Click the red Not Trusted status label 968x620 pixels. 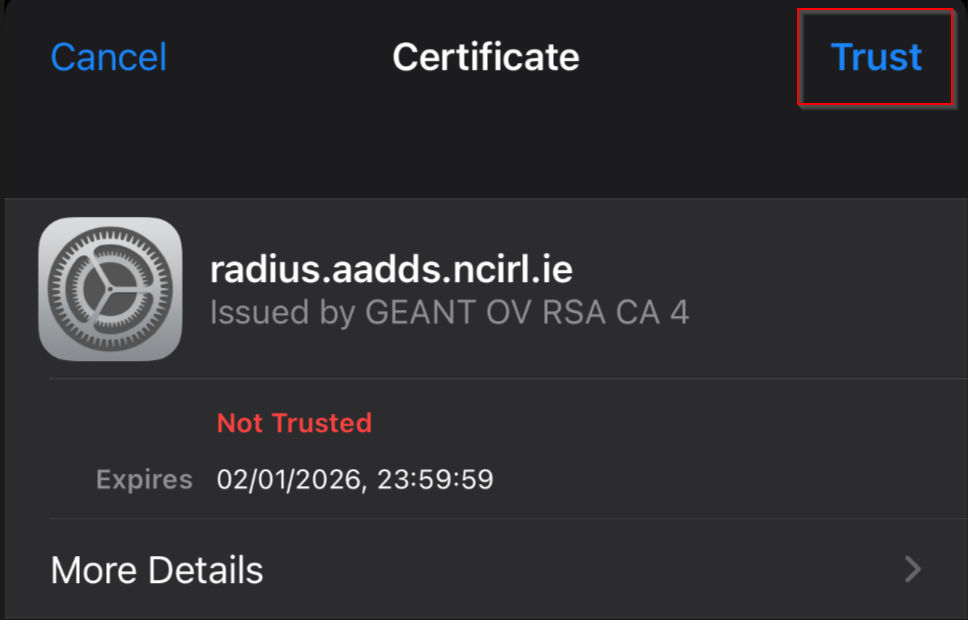294,423
